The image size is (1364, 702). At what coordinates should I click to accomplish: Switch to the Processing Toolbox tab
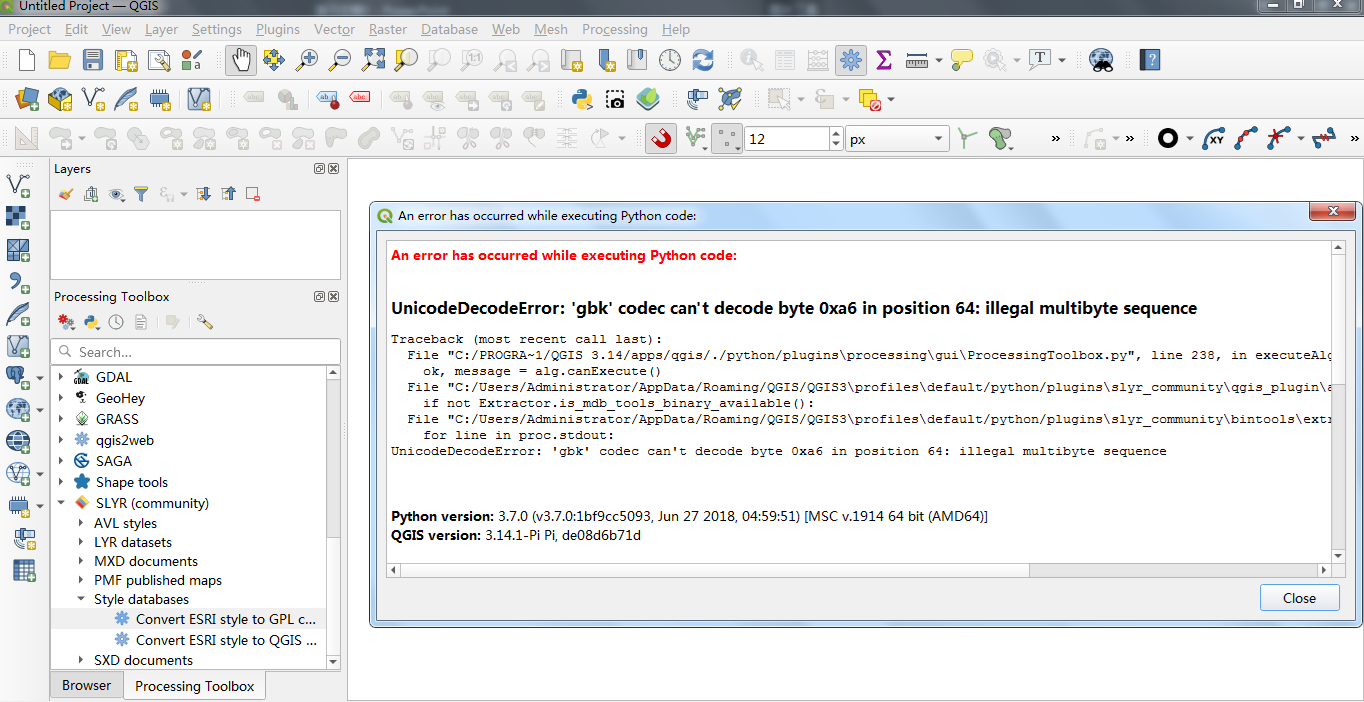coord(195,686)
